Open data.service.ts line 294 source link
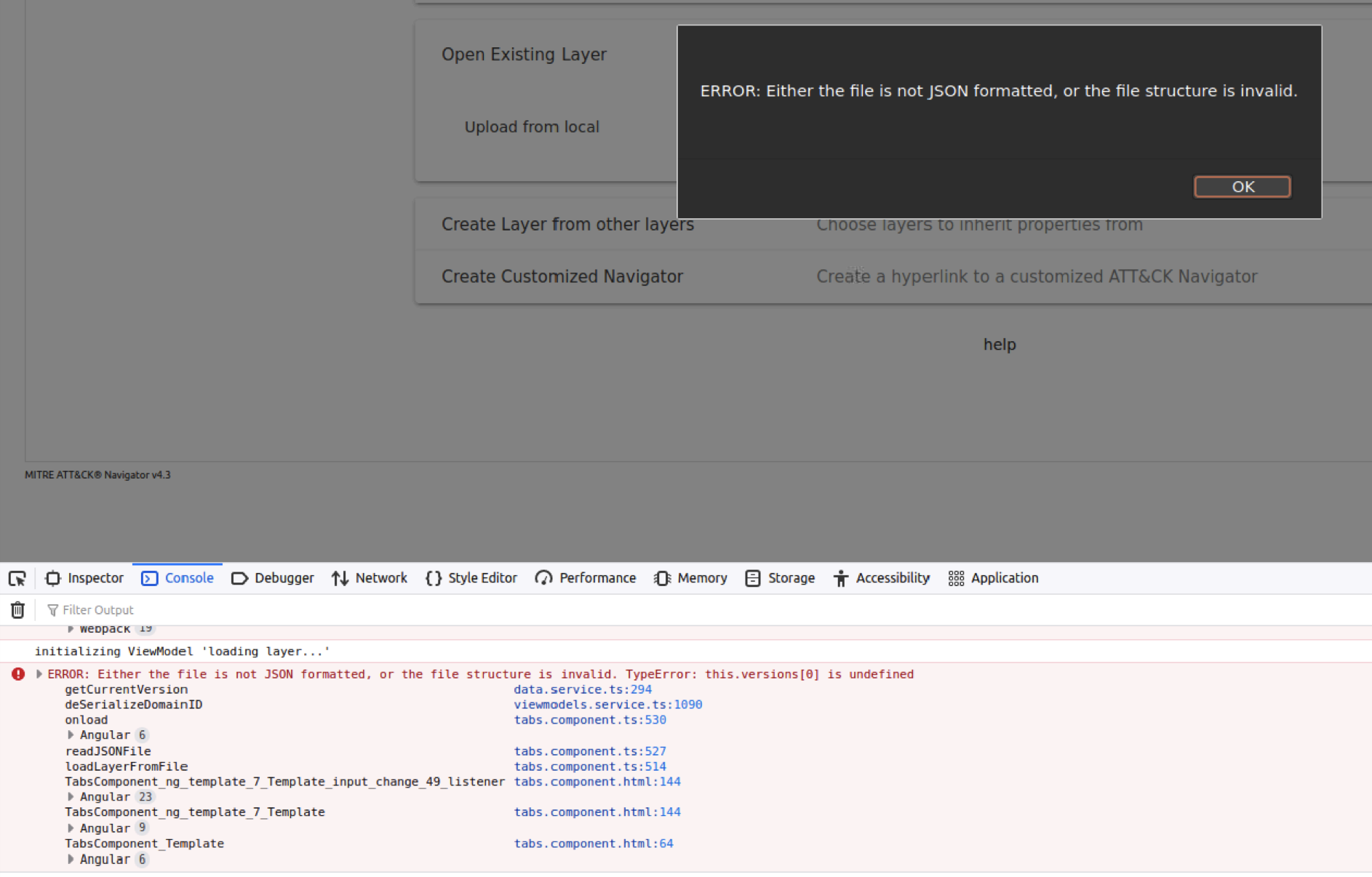The image size is (1372, 877). point(582,689)
